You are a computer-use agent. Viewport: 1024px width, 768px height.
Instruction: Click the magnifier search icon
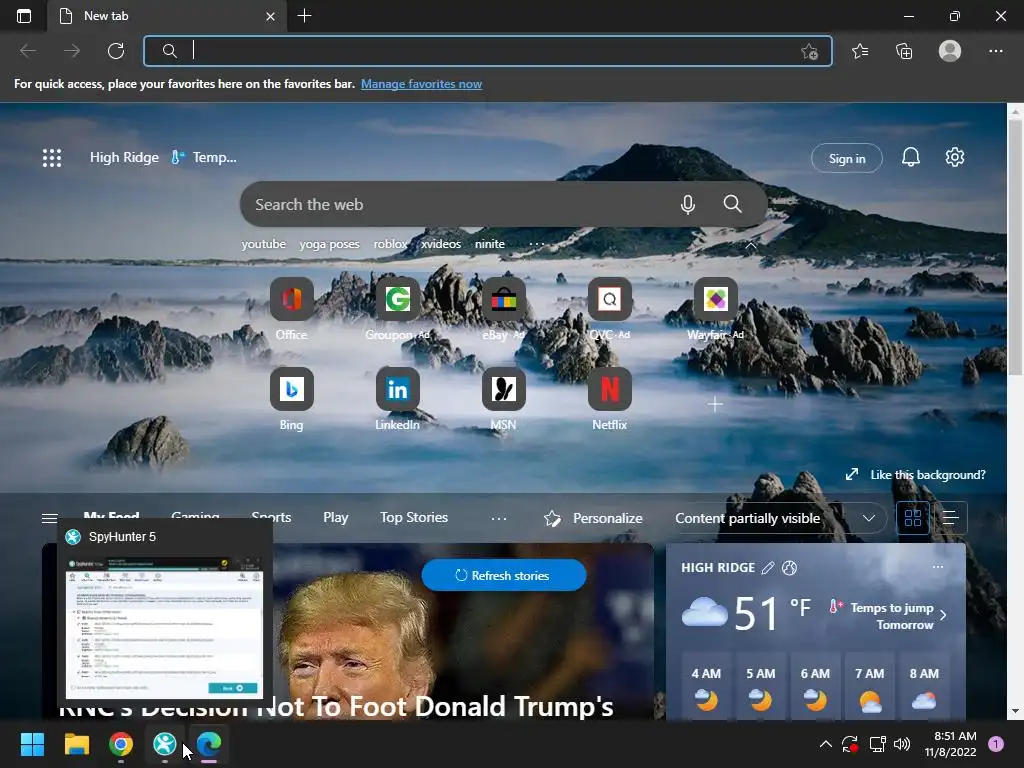pos(732,204)
